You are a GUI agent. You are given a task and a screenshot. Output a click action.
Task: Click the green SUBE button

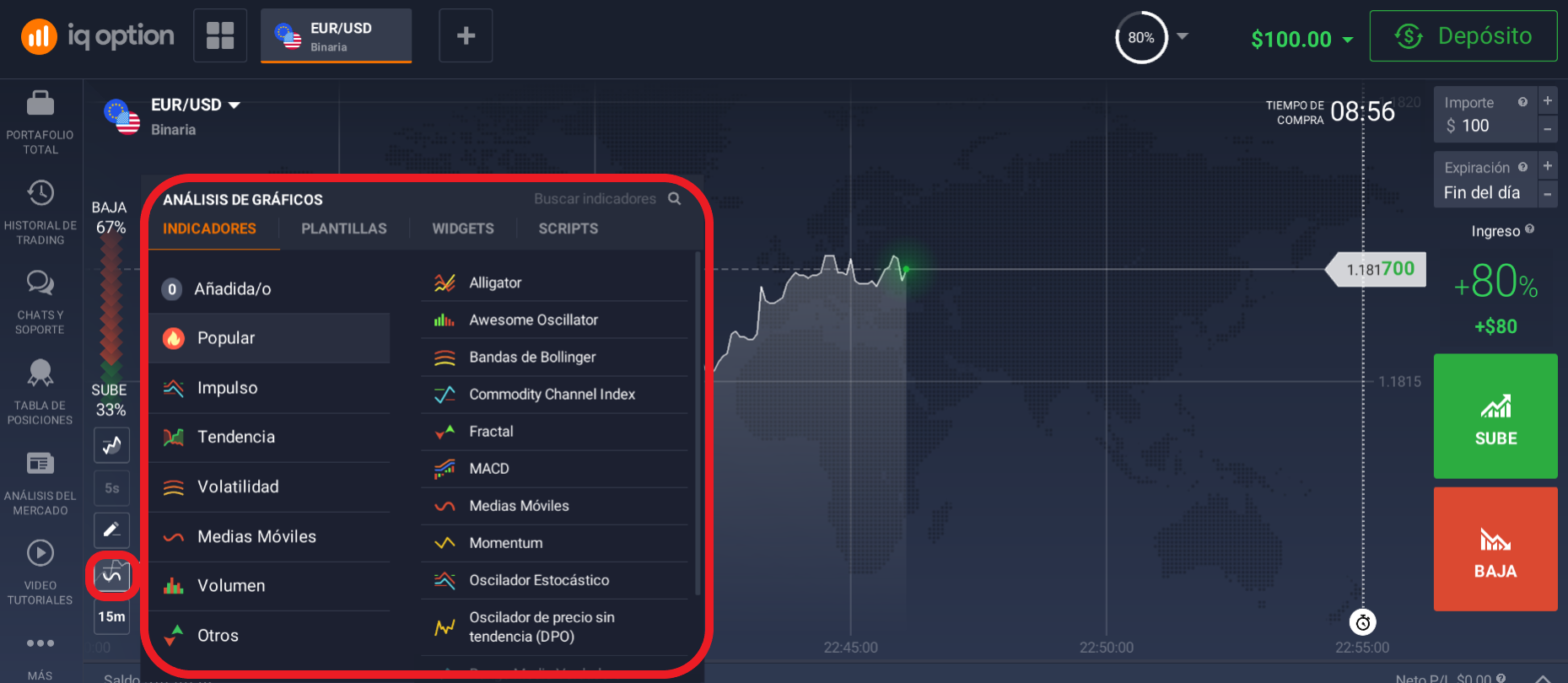click(1495, 417)
